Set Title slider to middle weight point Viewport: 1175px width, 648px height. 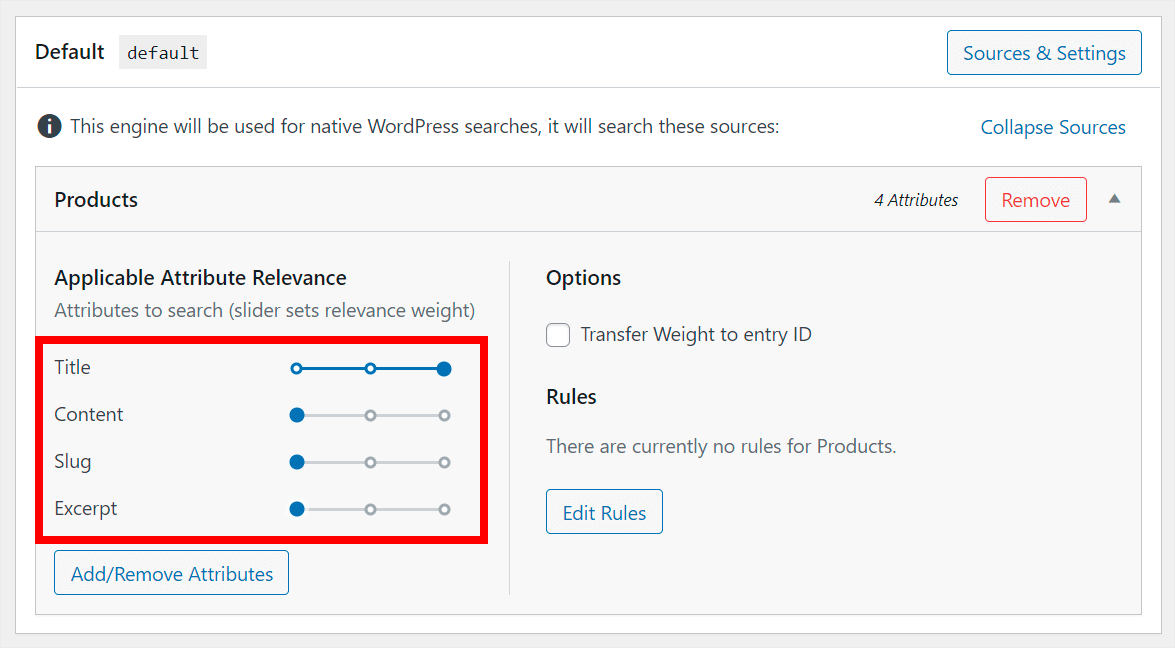click(370, 369)
